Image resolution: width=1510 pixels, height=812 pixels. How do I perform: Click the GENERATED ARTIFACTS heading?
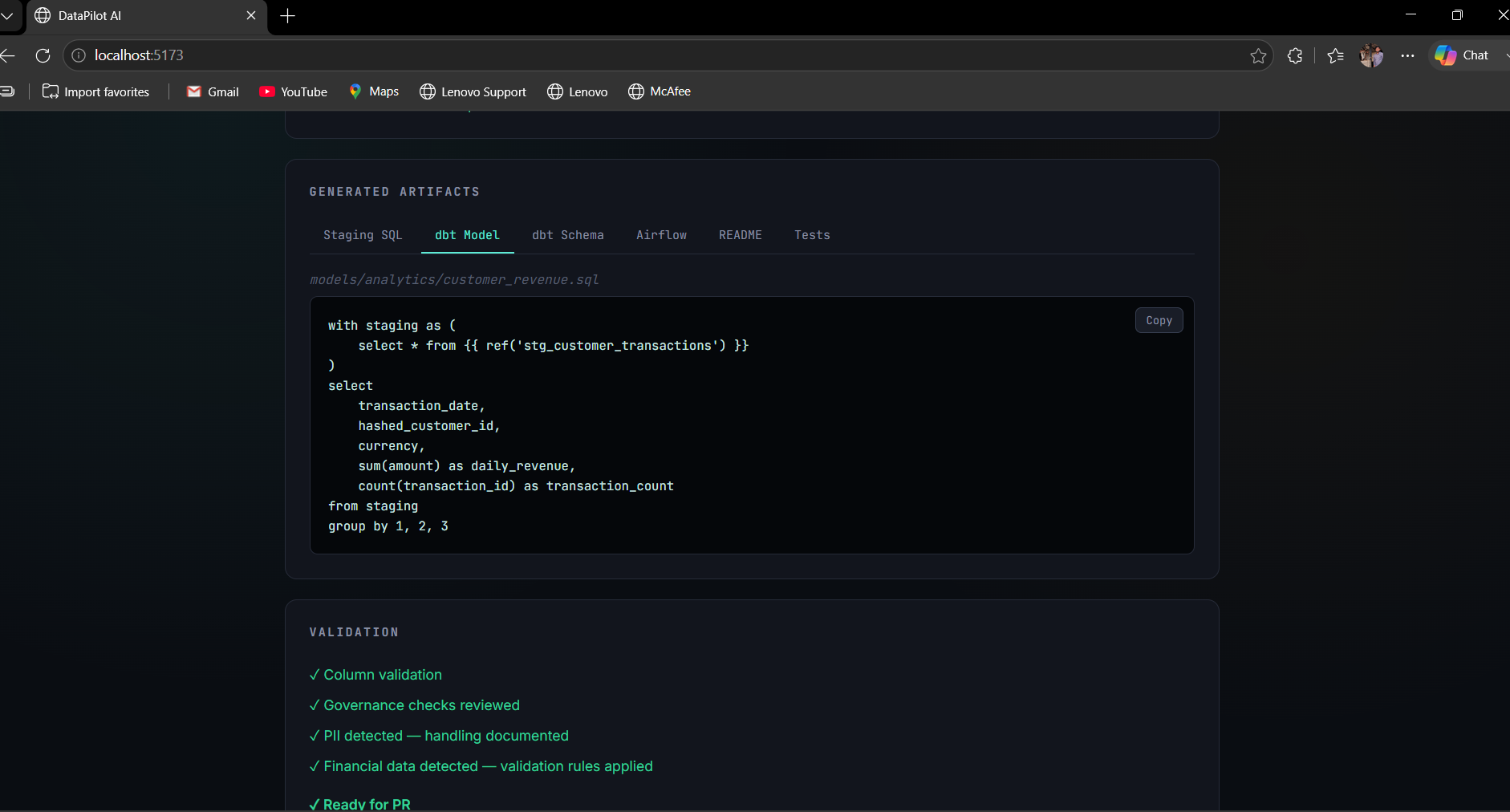tap(395, 192)
